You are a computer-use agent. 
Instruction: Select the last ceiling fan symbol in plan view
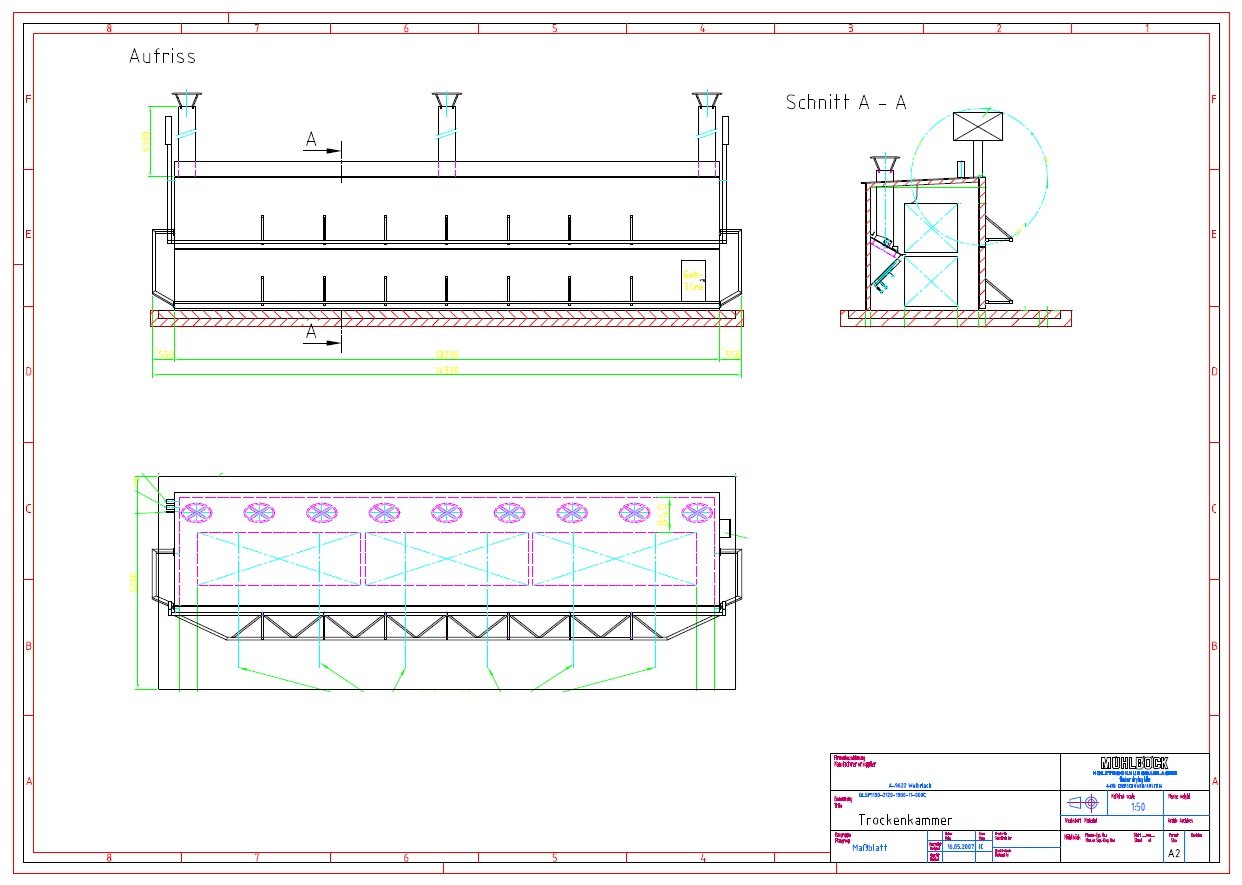coord(697,512)
